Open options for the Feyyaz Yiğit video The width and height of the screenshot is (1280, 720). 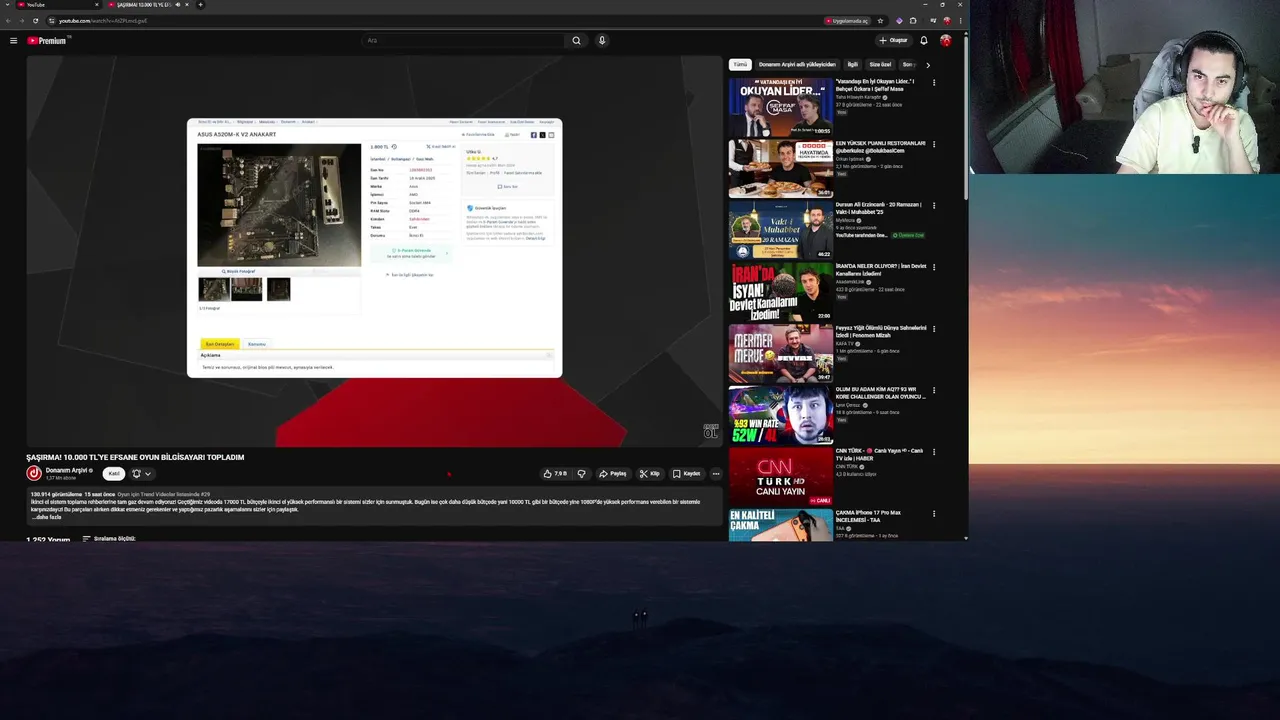[934, 329]
